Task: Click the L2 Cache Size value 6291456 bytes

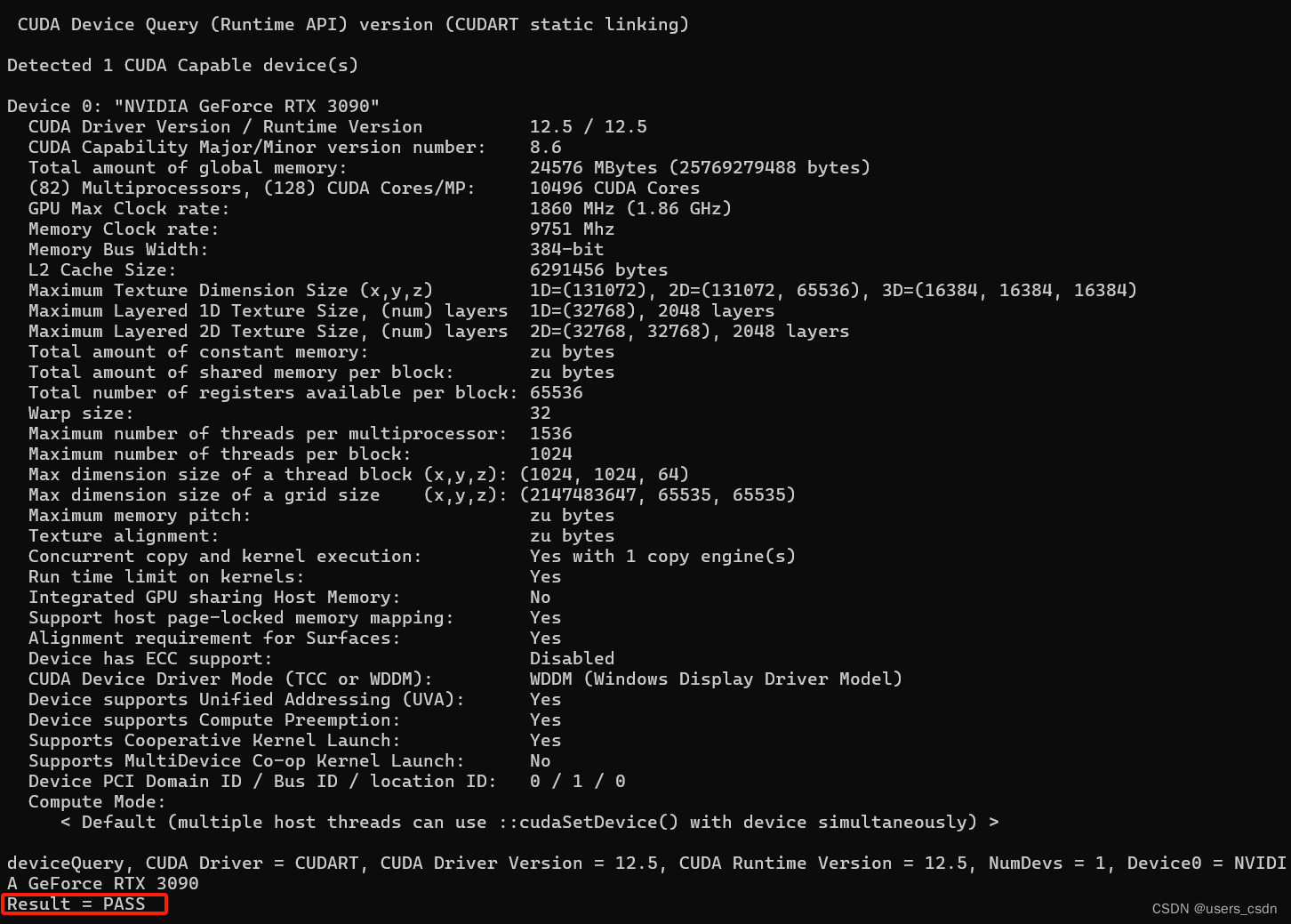Action: point(598,269)
